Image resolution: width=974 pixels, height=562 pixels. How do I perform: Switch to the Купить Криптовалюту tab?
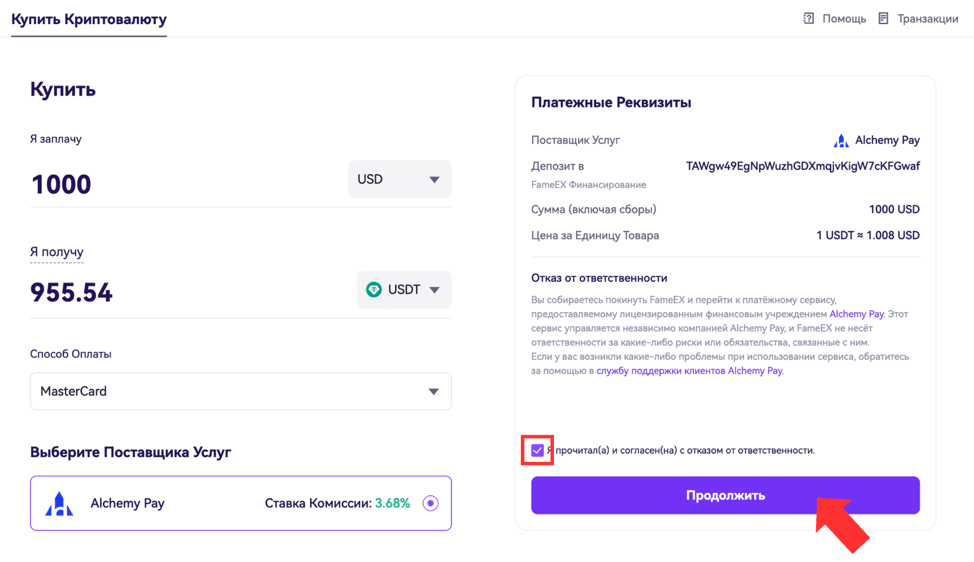point(89,19)
